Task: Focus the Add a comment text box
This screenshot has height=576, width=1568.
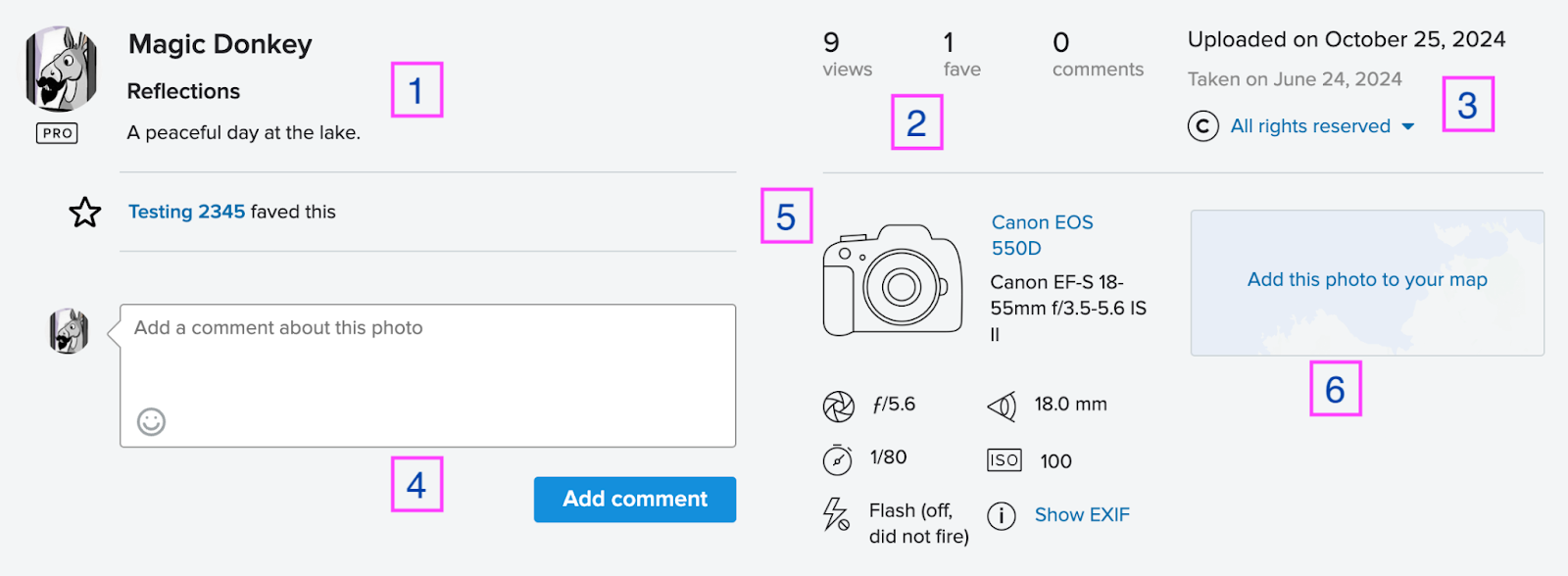Action: pos(427,375)
